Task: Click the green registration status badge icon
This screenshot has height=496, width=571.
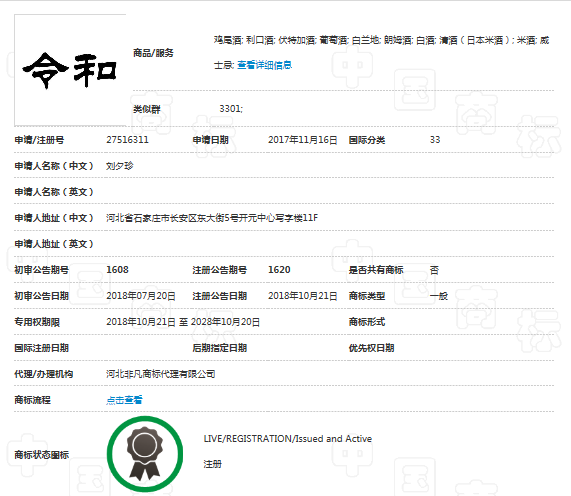Action: tap(145, 454)
